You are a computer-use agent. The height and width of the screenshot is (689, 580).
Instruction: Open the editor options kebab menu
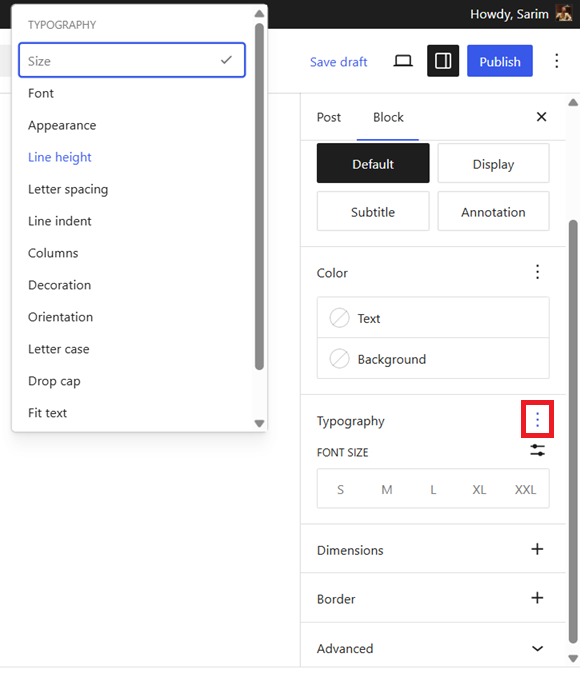point(556,61)
